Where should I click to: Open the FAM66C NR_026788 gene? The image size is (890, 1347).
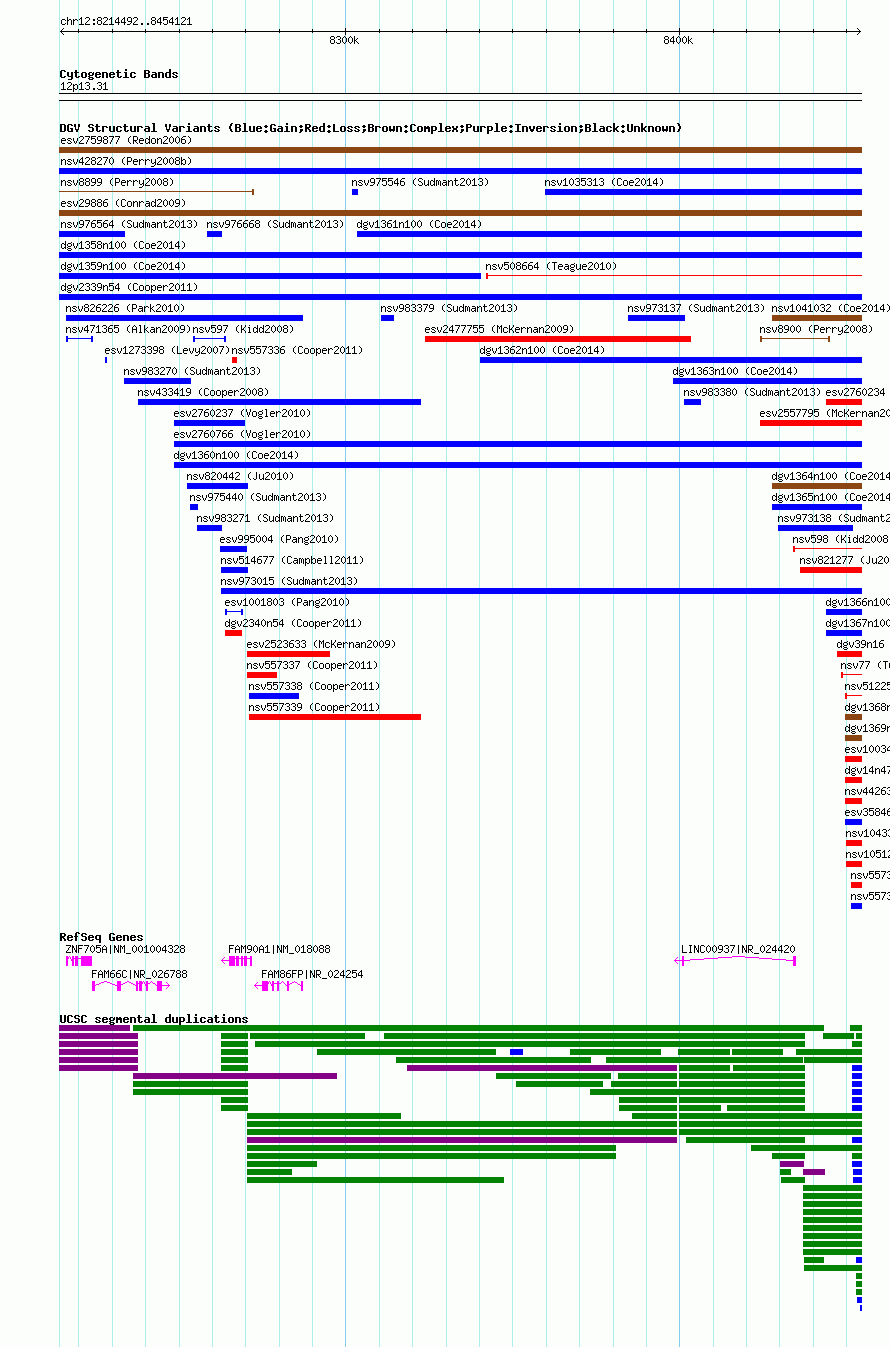131,985
